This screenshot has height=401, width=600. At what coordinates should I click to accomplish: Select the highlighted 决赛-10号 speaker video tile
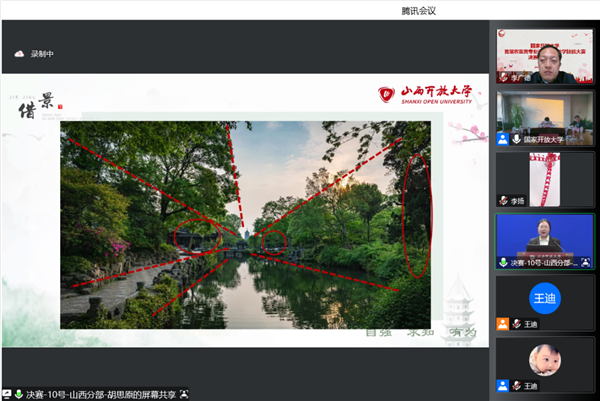[545, 238]
